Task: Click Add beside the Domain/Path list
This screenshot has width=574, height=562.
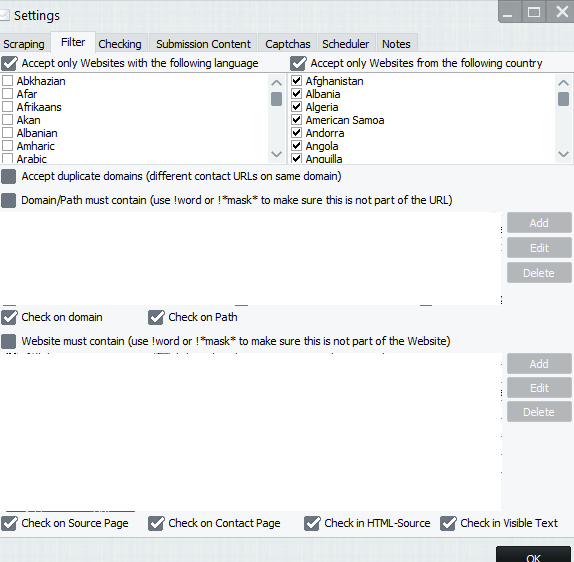Action: (x=539, y=223)
